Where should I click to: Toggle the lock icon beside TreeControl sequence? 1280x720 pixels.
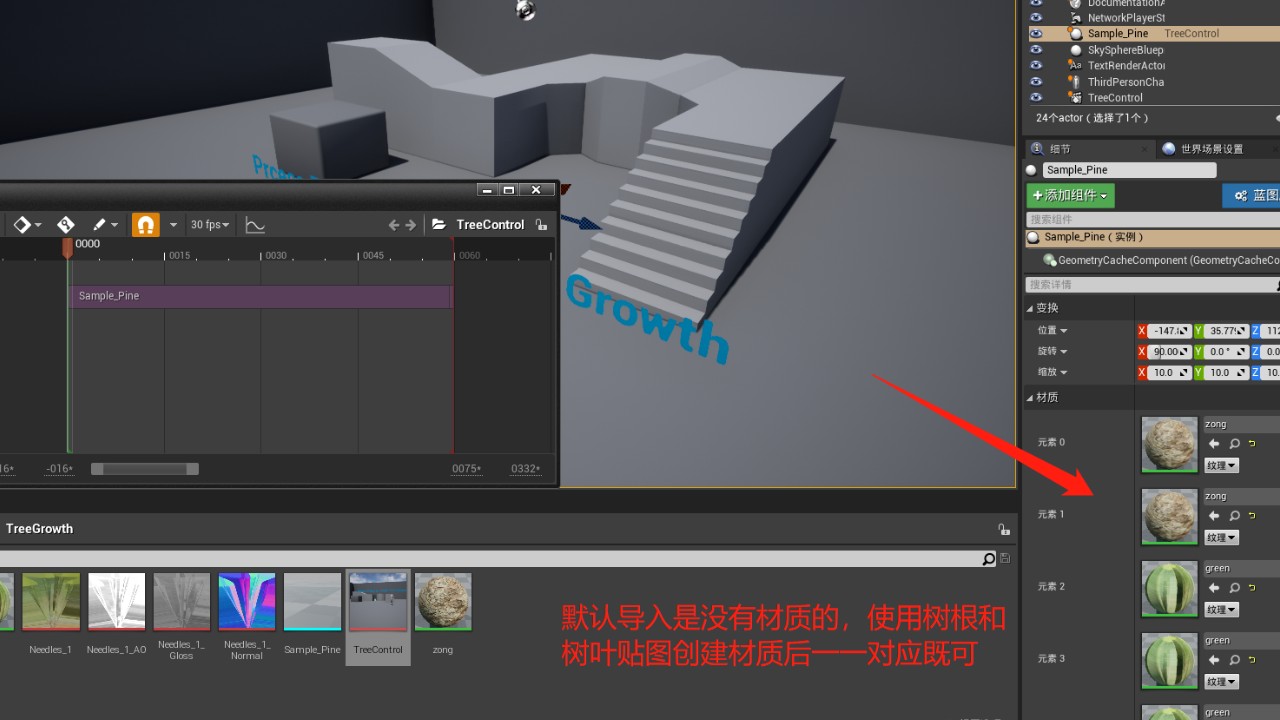click(x=541, y=225)
